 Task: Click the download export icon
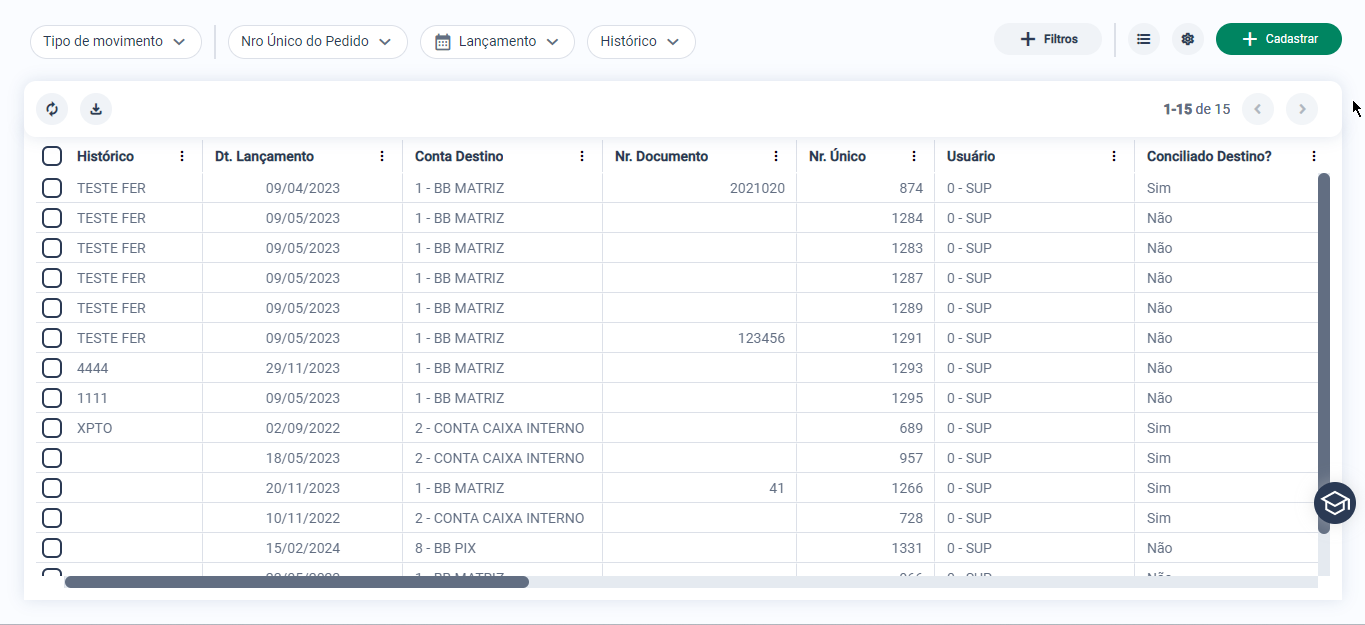[96, 109]
